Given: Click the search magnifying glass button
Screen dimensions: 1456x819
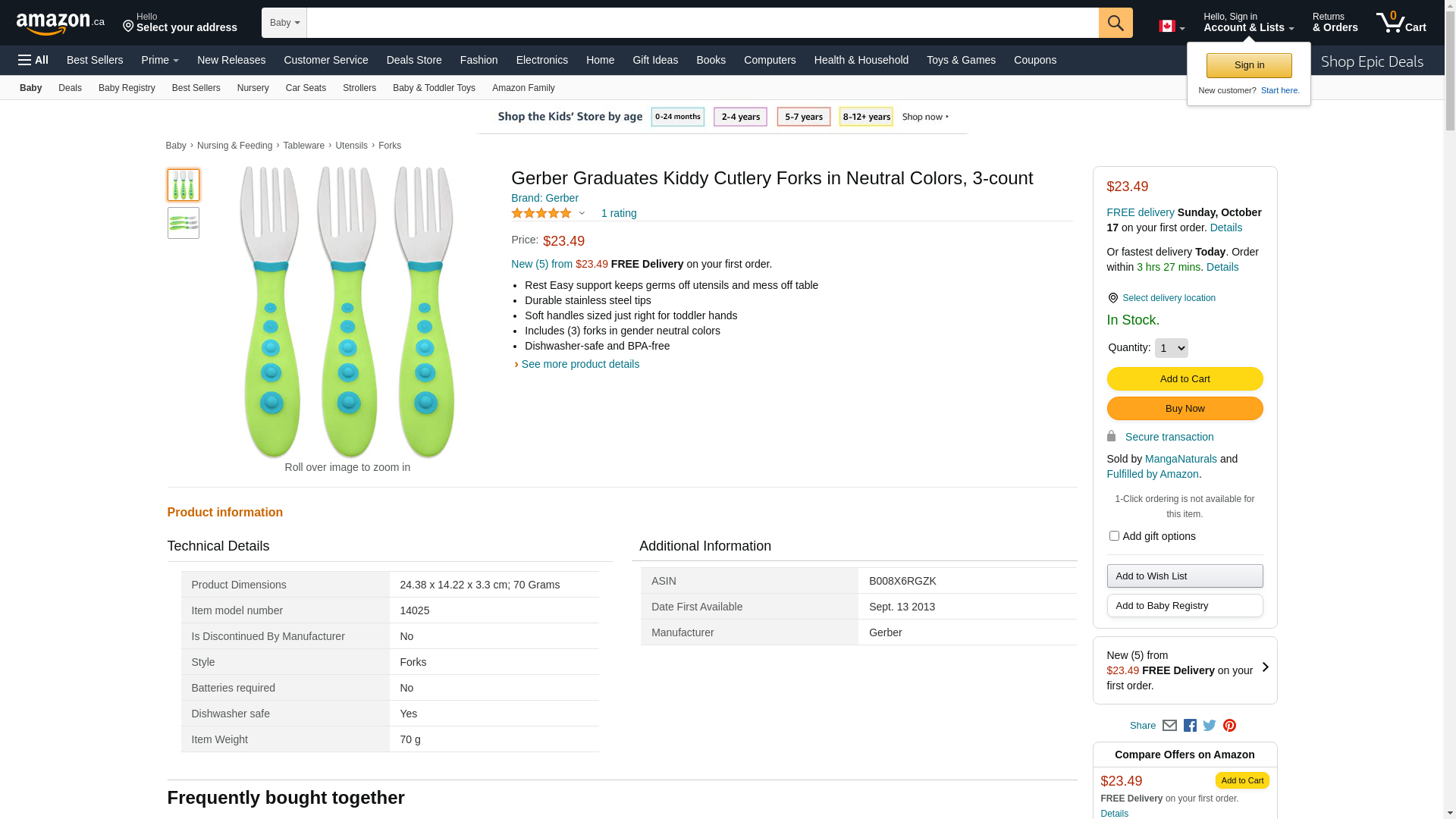Looking at the screenshot, I should (1115, 23).
